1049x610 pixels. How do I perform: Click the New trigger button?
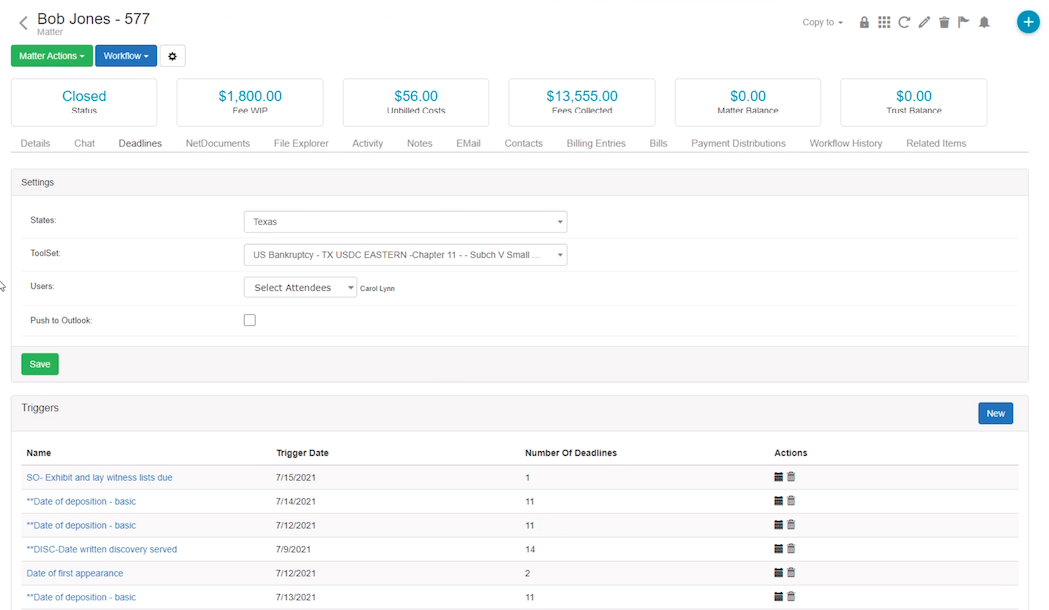(995, 413)
